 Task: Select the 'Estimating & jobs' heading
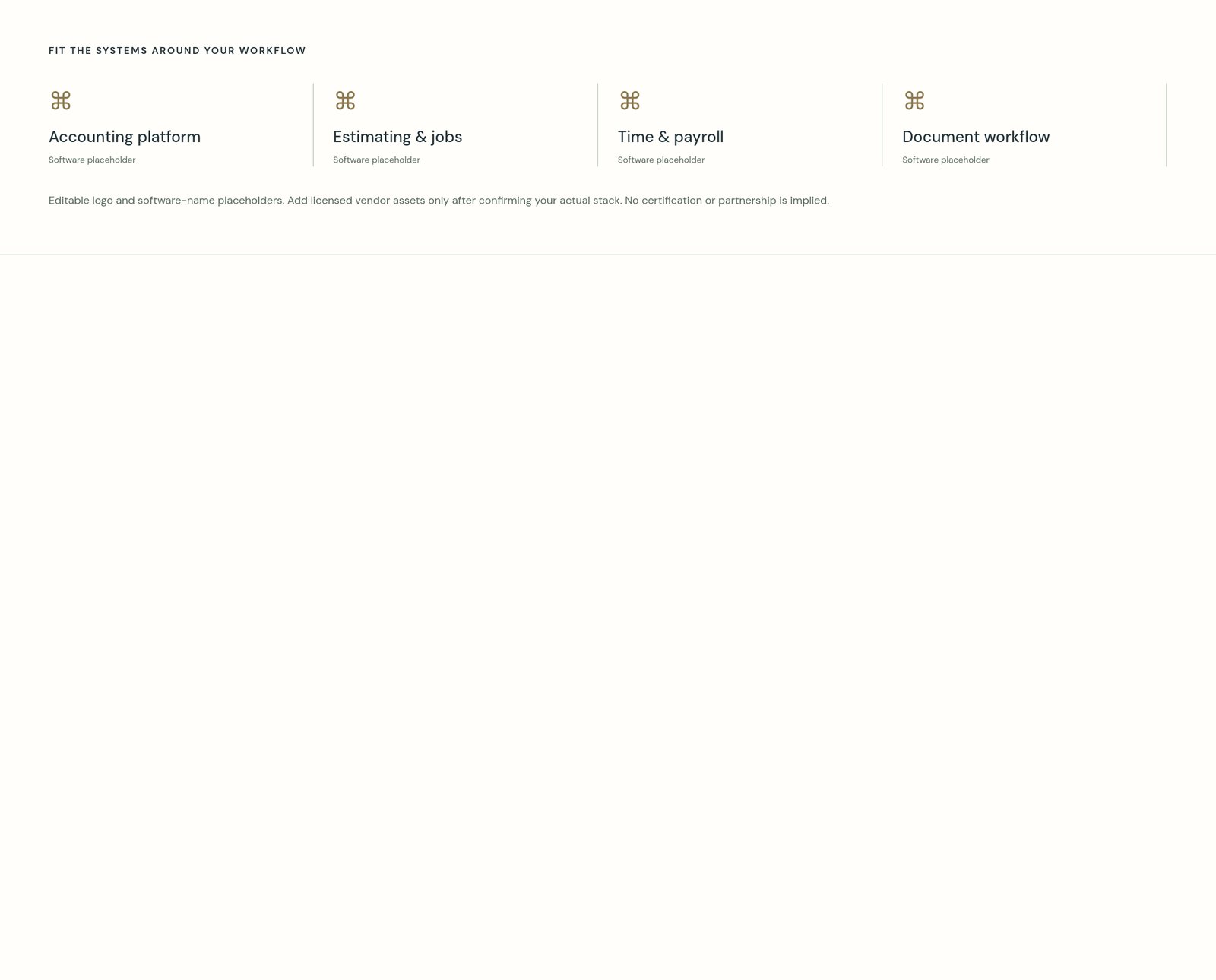(x=397, y=137)
